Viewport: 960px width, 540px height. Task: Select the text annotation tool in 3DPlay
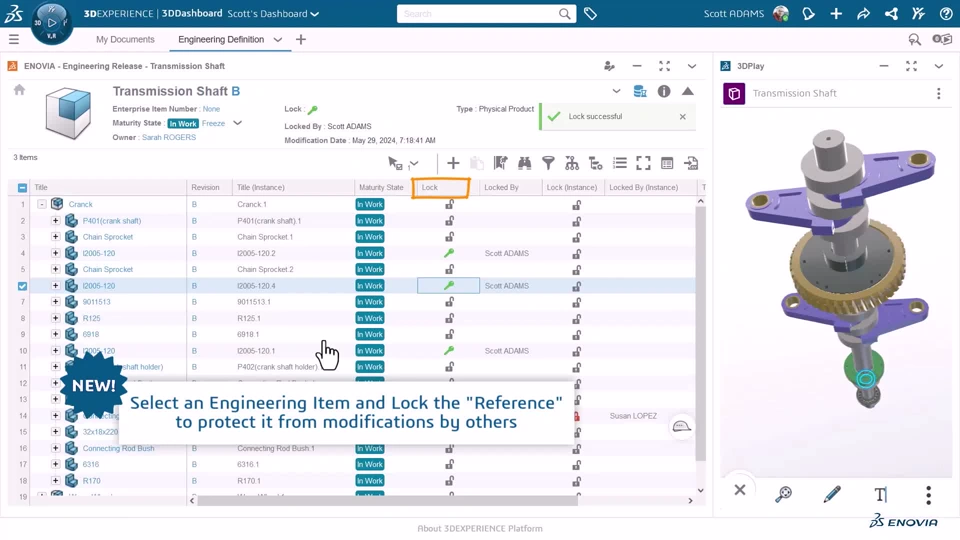click(x=880, y=493)
